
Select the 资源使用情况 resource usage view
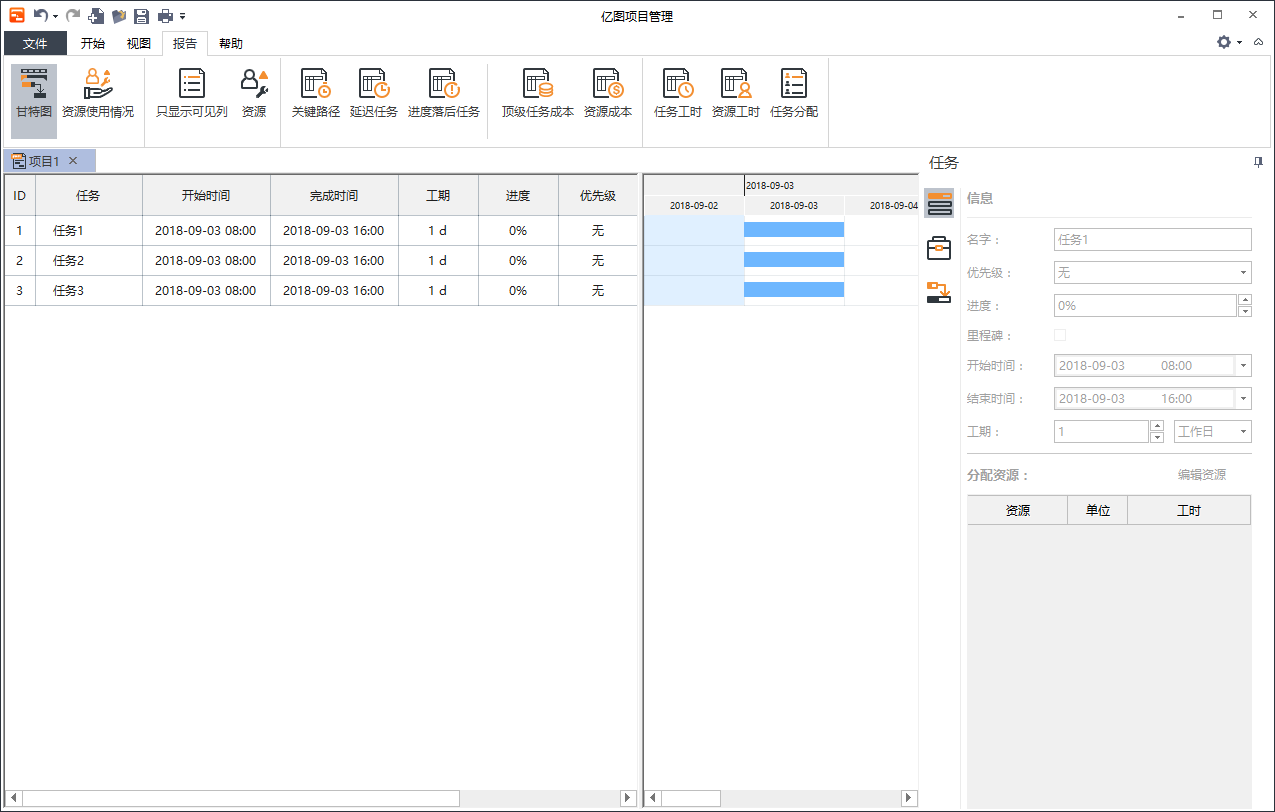97,94
